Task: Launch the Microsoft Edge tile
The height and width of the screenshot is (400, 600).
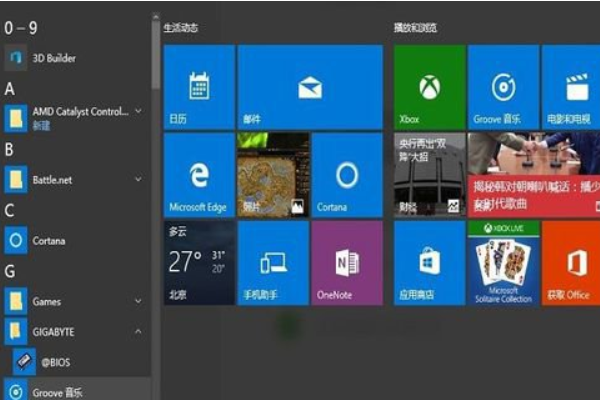Action: 199,175
